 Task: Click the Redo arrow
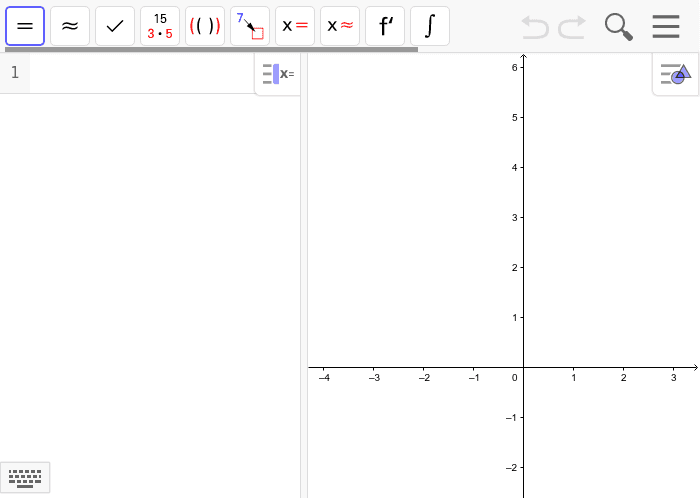[x=572, y=27]
